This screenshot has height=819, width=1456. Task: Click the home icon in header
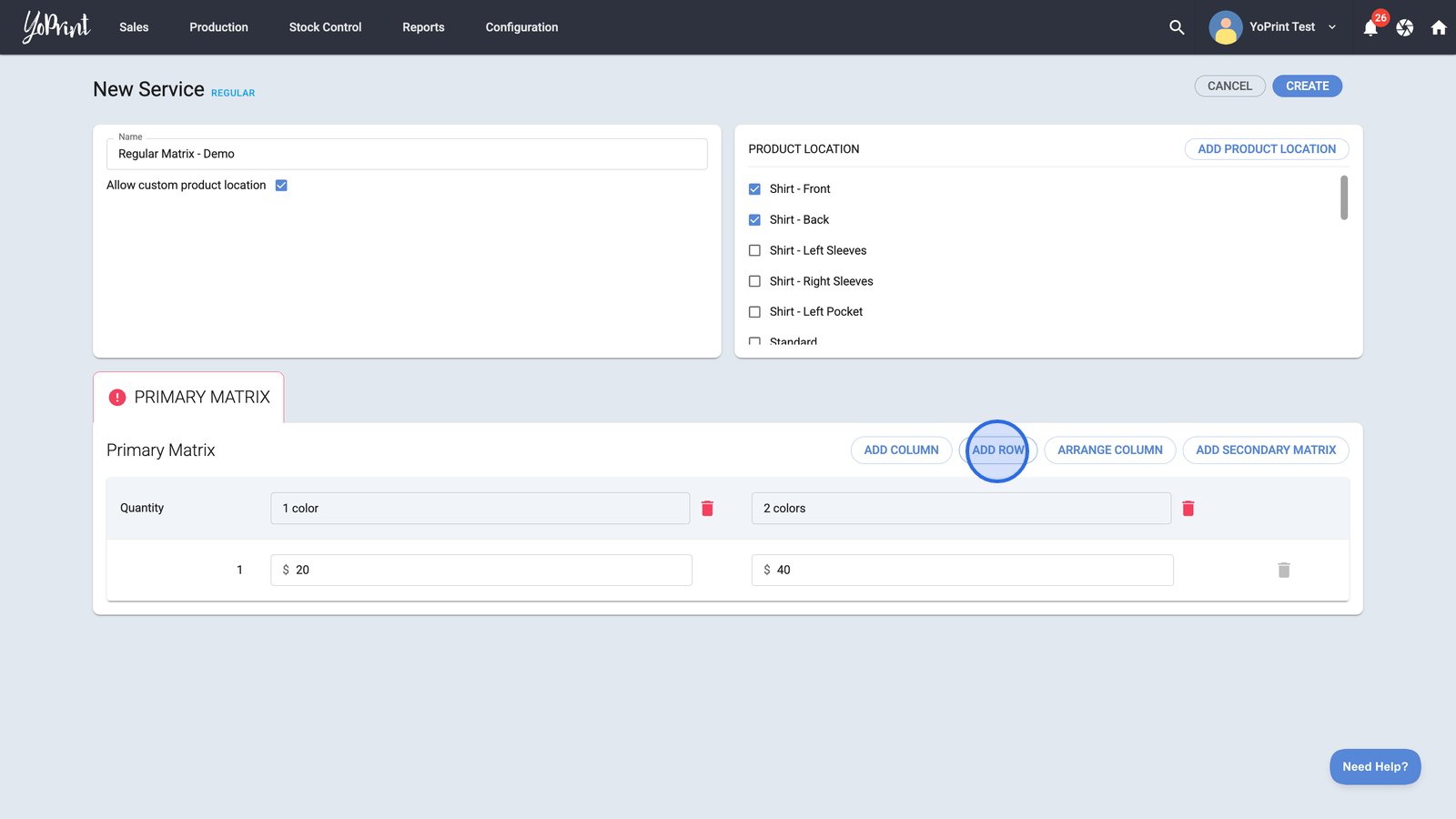tap(1439, 27)
